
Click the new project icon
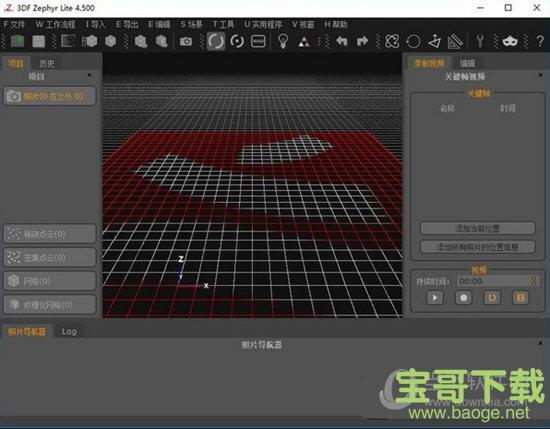coord(17,41)
